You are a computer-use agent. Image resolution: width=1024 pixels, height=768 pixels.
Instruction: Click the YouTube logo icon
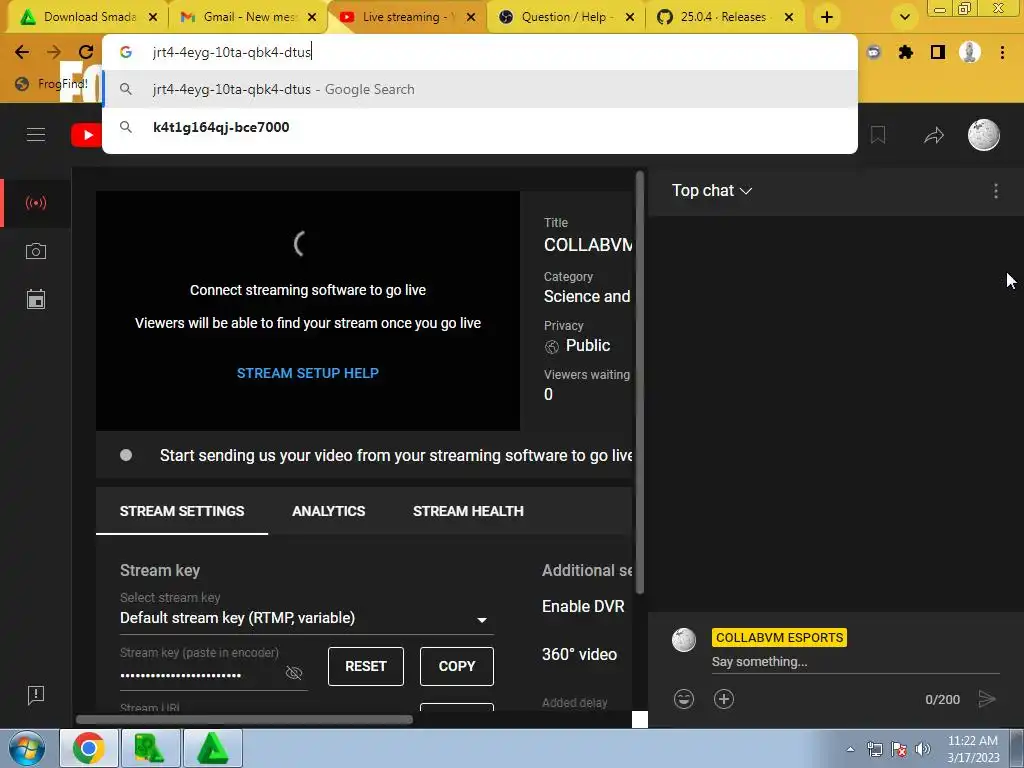86,135
